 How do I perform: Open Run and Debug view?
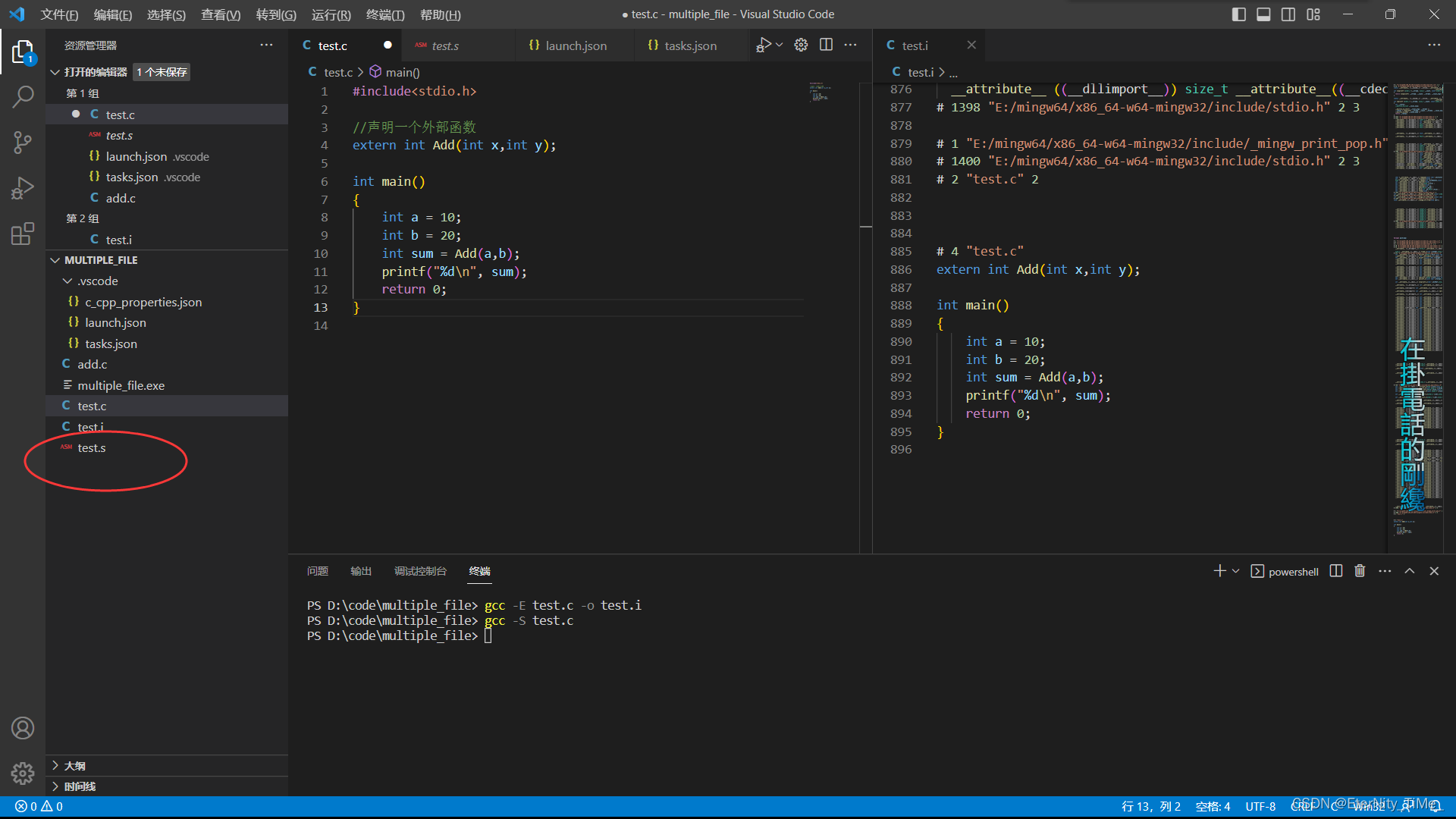pyautogui.click(x=23, y=187)
